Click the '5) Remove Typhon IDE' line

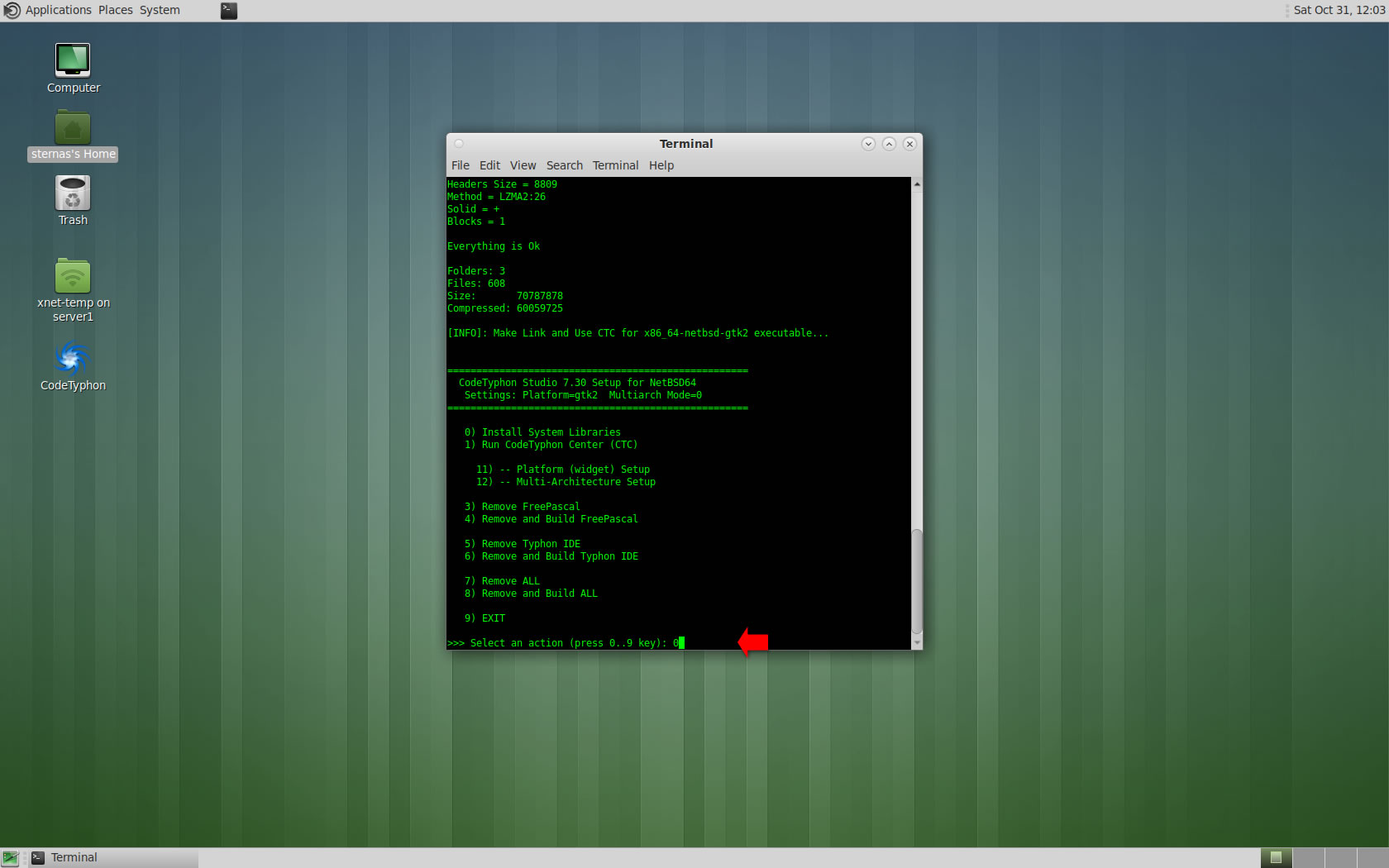coord(522,544)
